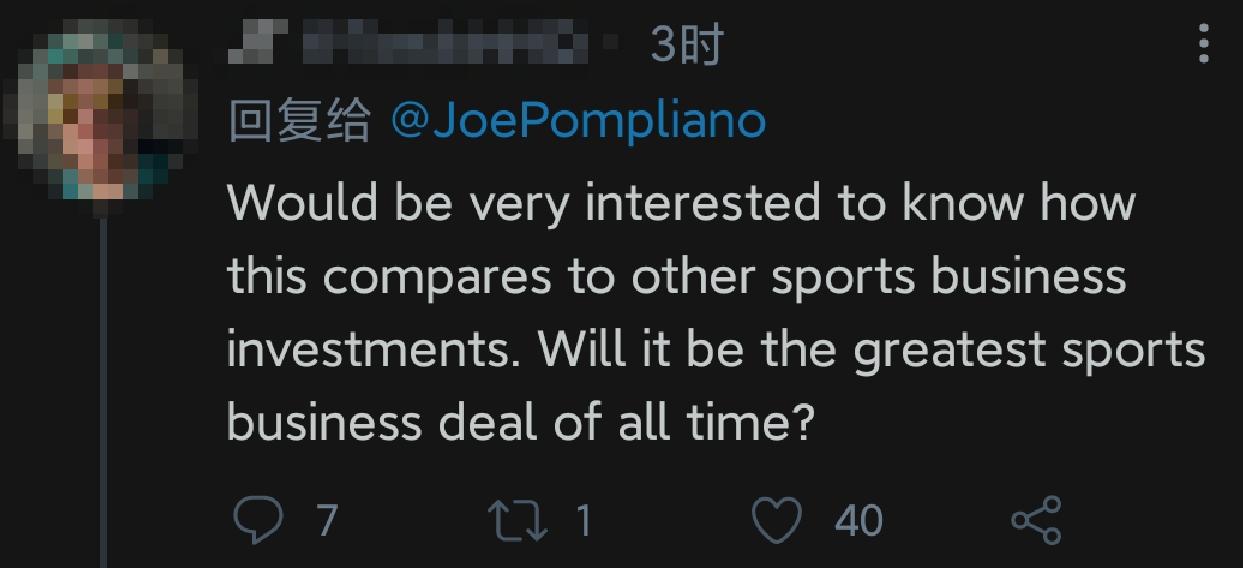Click the retweet count number 1

coord(584,520)
